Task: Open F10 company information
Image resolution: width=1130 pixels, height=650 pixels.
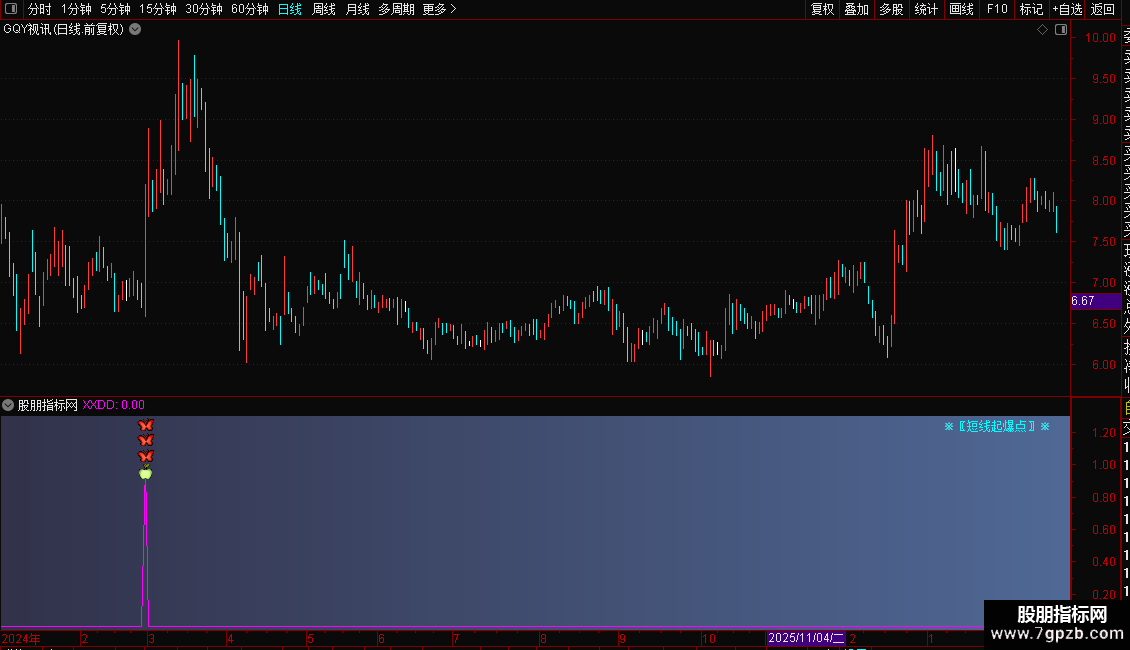Action: click(x=997, y=9)
